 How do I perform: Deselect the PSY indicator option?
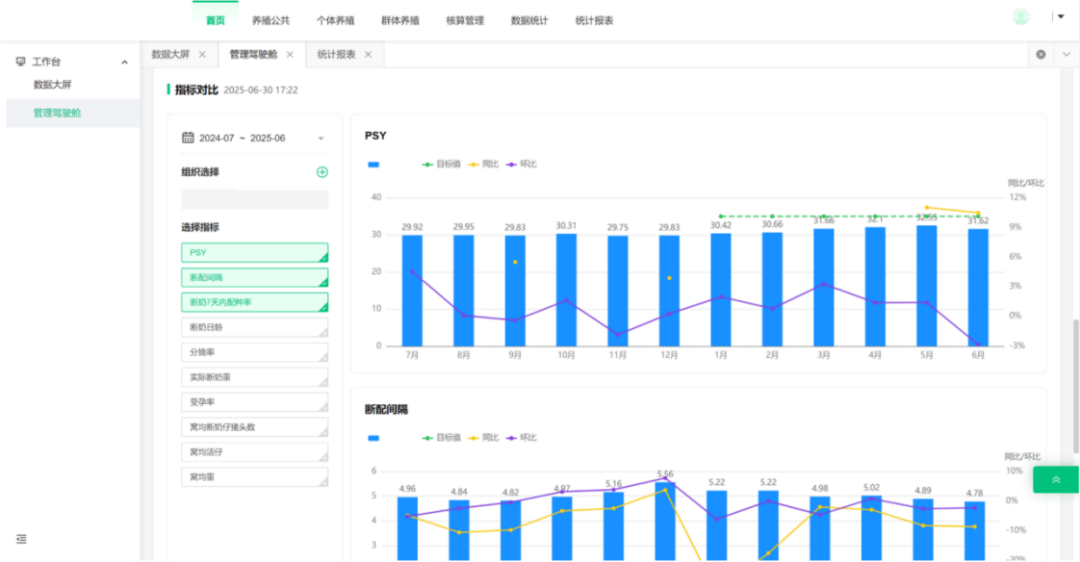[x=254, y=253]
